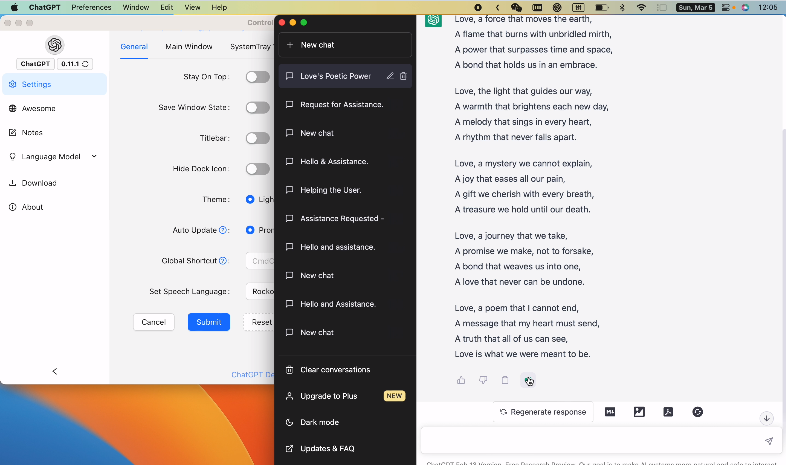Select Download in Control Center sidebar
The height and width of the screenshot is (465, 786).
pos(55,183)
